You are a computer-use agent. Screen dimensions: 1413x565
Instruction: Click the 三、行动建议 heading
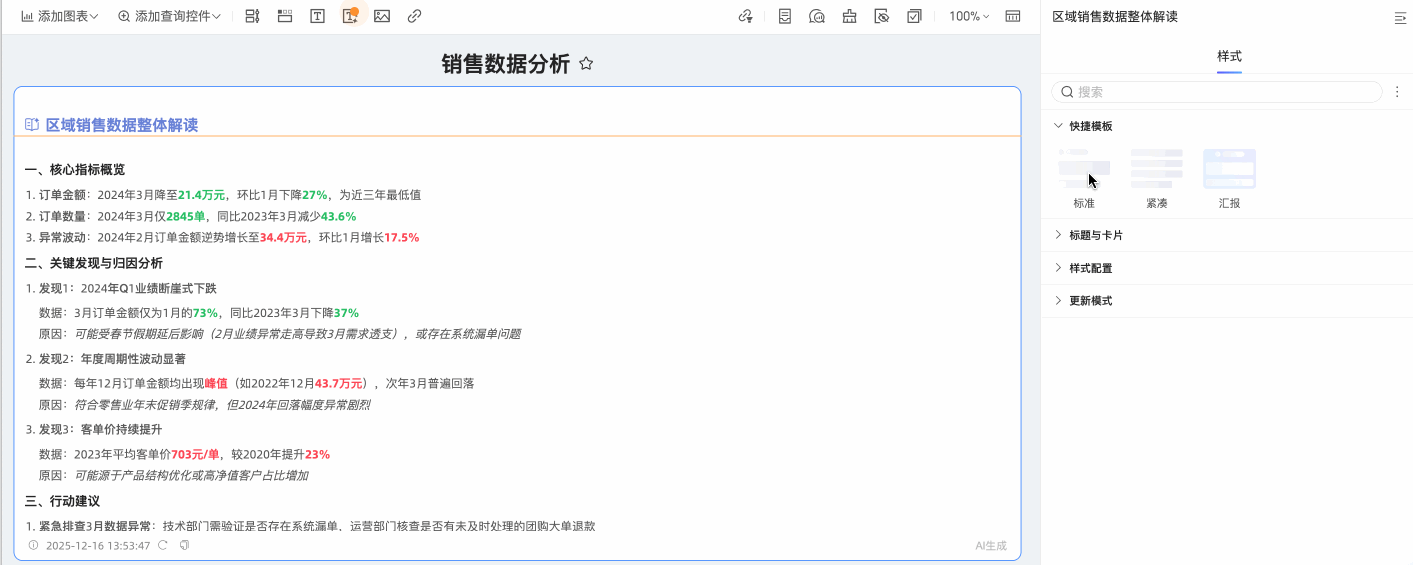[x=62, y=501]
